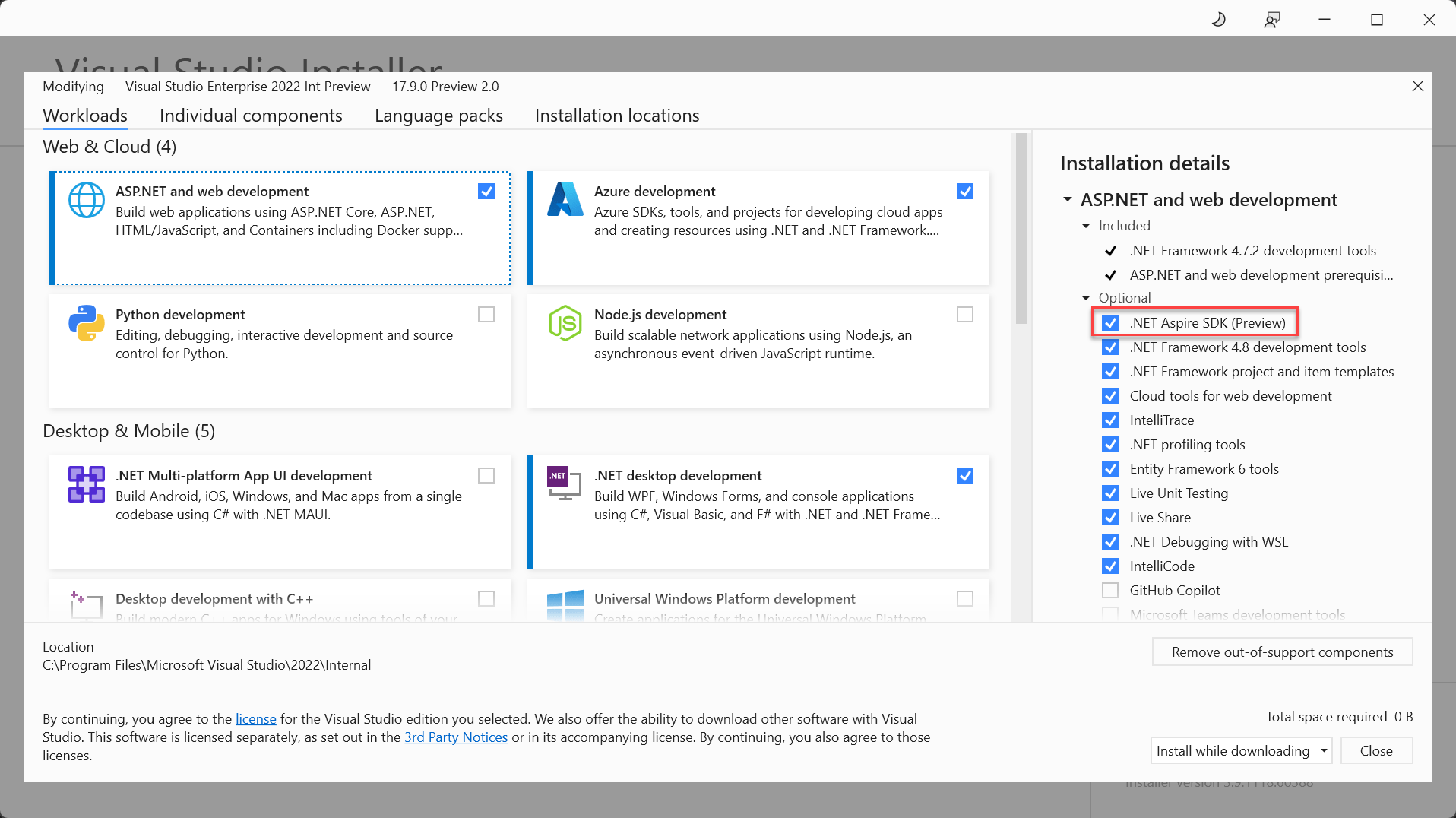This screenshot has height=818, width=1456.
Task: Open the license link
Action: (x=256, y=719)
